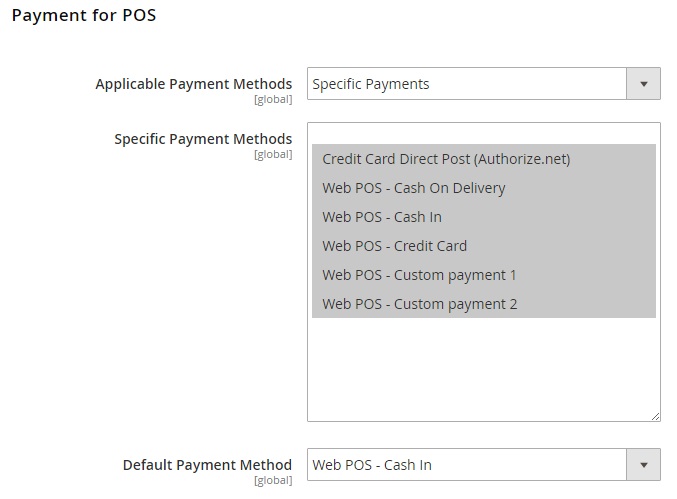Viewport: 677px width, 499px height.
Task: Click [global] scope under Specific Payment Methods
Action: pyautogui.click(x=273, y=155)
